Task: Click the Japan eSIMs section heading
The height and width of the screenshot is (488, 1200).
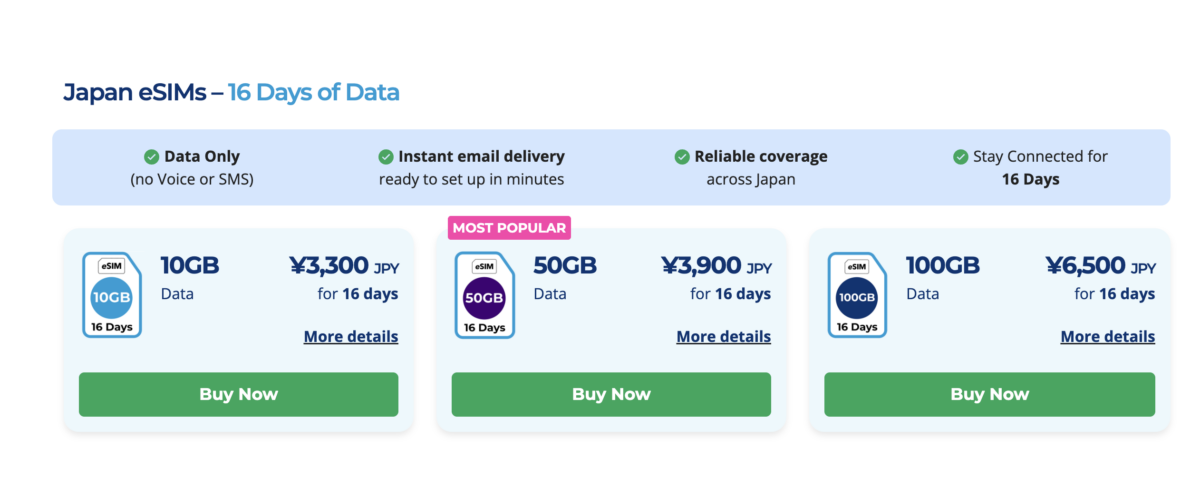Action: point(231,93)
